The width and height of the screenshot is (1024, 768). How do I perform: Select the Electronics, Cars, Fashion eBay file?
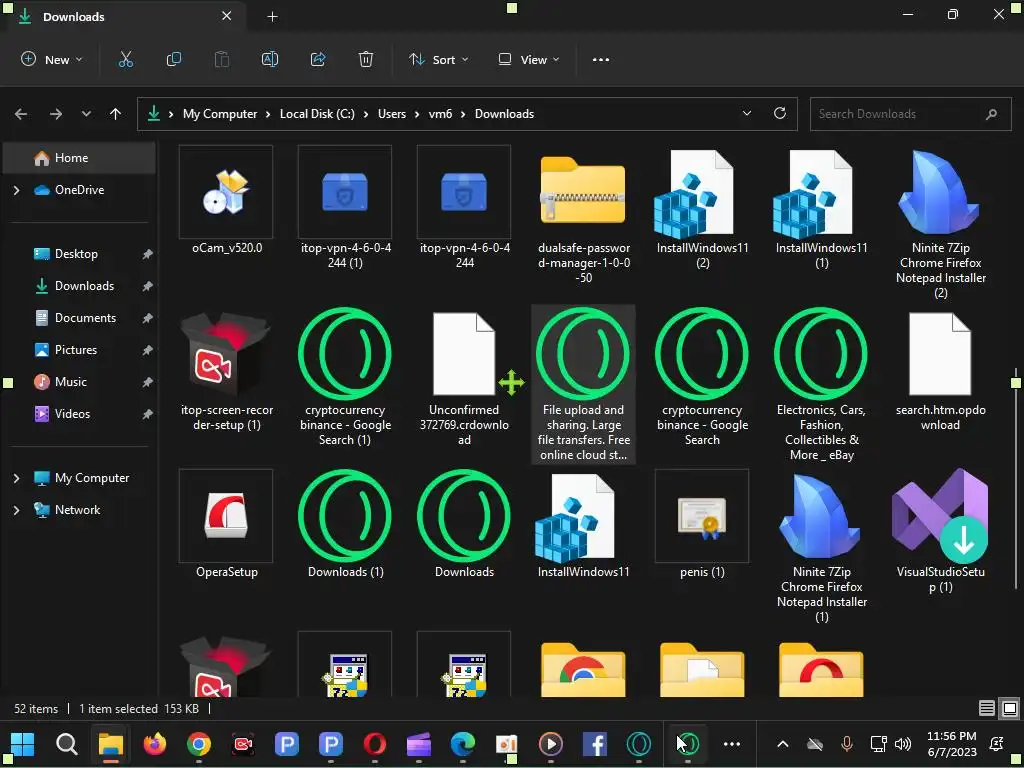822,385
